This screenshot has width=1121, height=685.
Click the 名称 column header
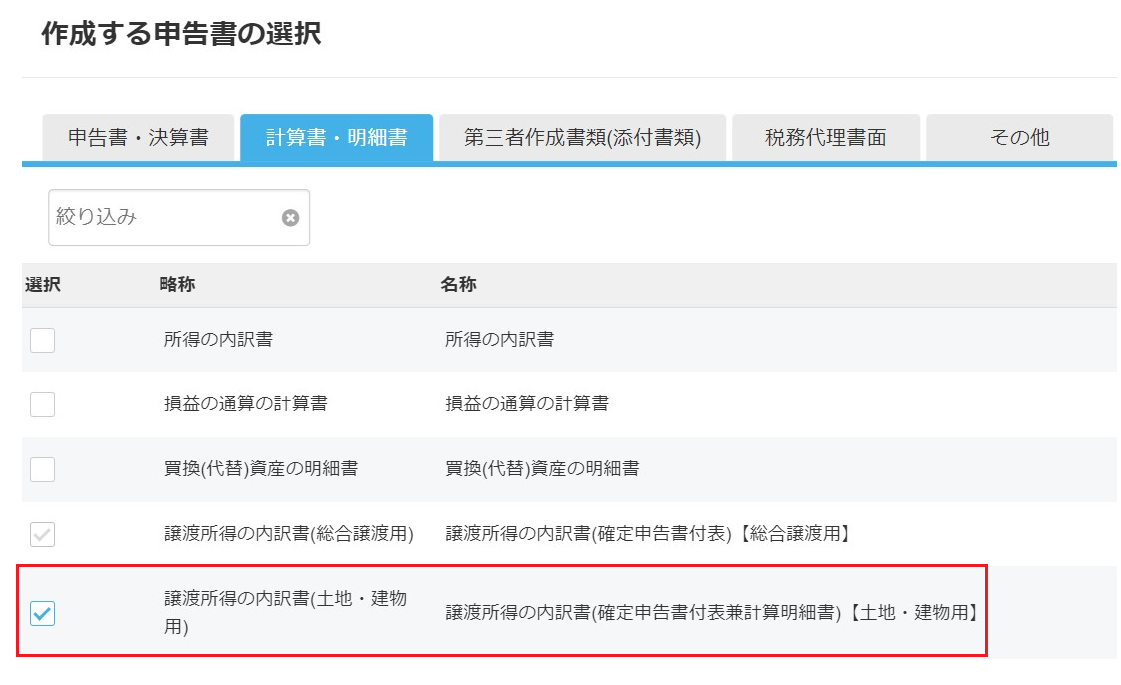point(458,285)
